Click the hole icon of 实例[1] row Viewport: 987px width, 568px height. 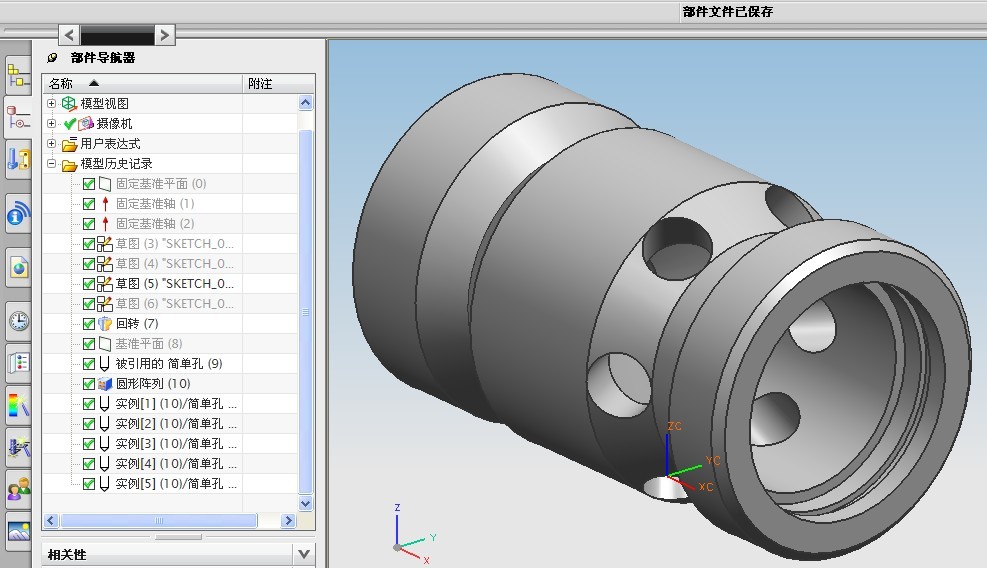(x=104, y=404)
